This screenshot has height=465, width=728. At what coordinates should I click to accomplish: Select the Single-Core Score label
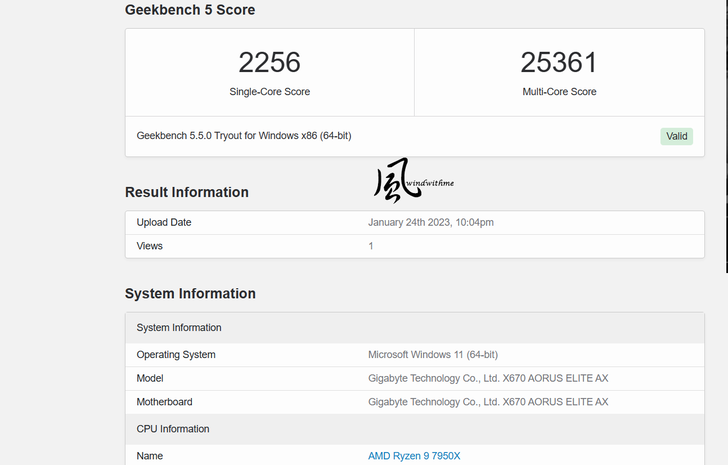pyautogui.click(x=269, y=92)
